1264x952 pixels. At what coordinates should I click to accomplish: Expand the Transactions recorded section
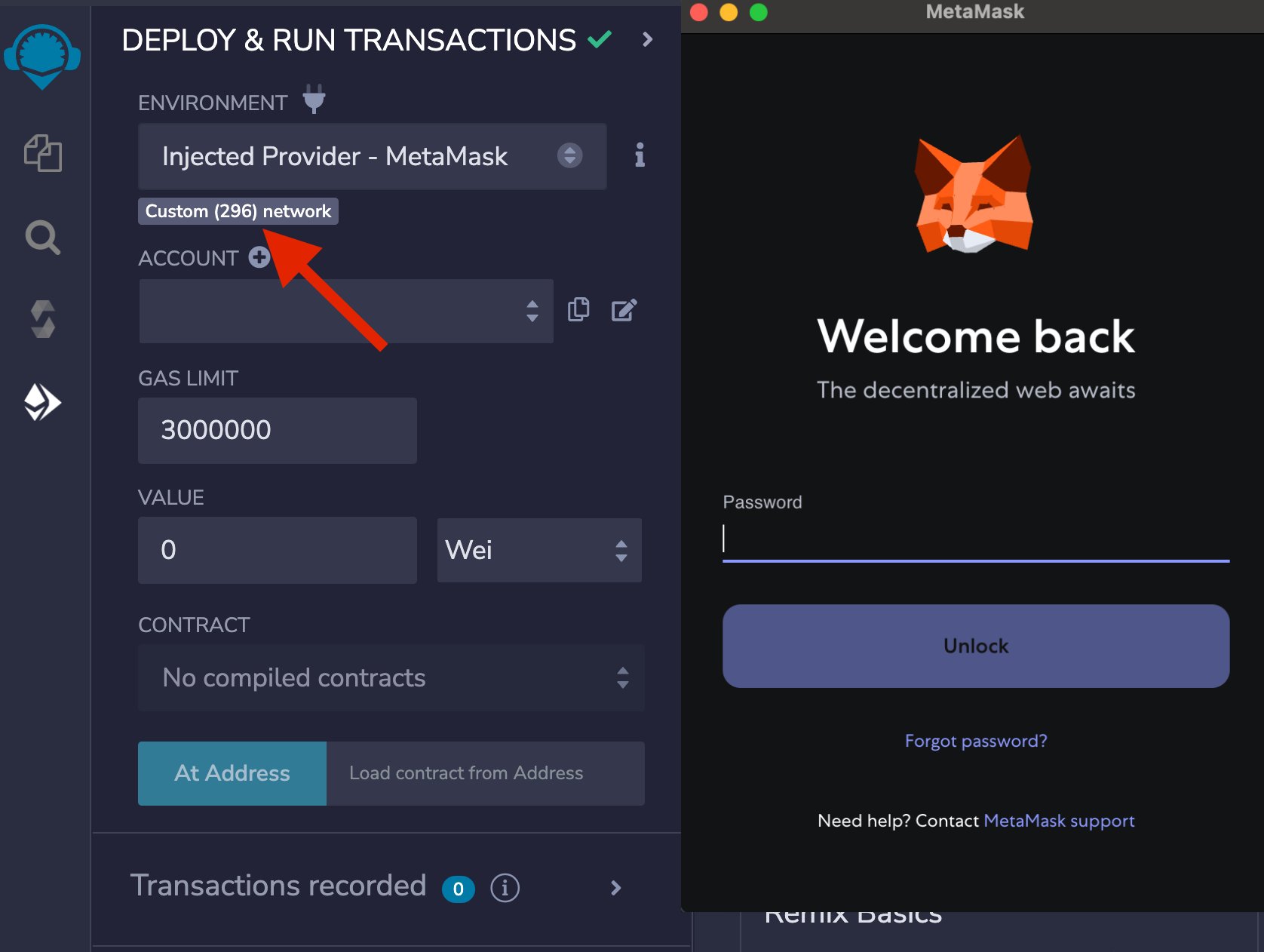pos(616,888)
